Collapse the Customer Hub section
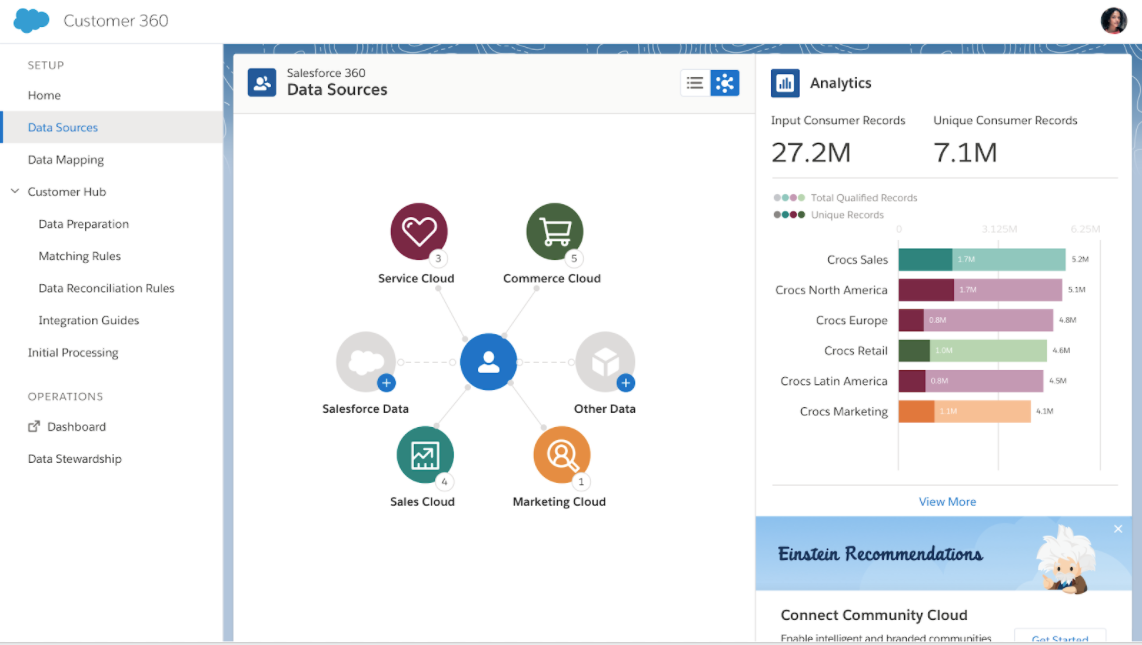 click(x=14, y=191)
